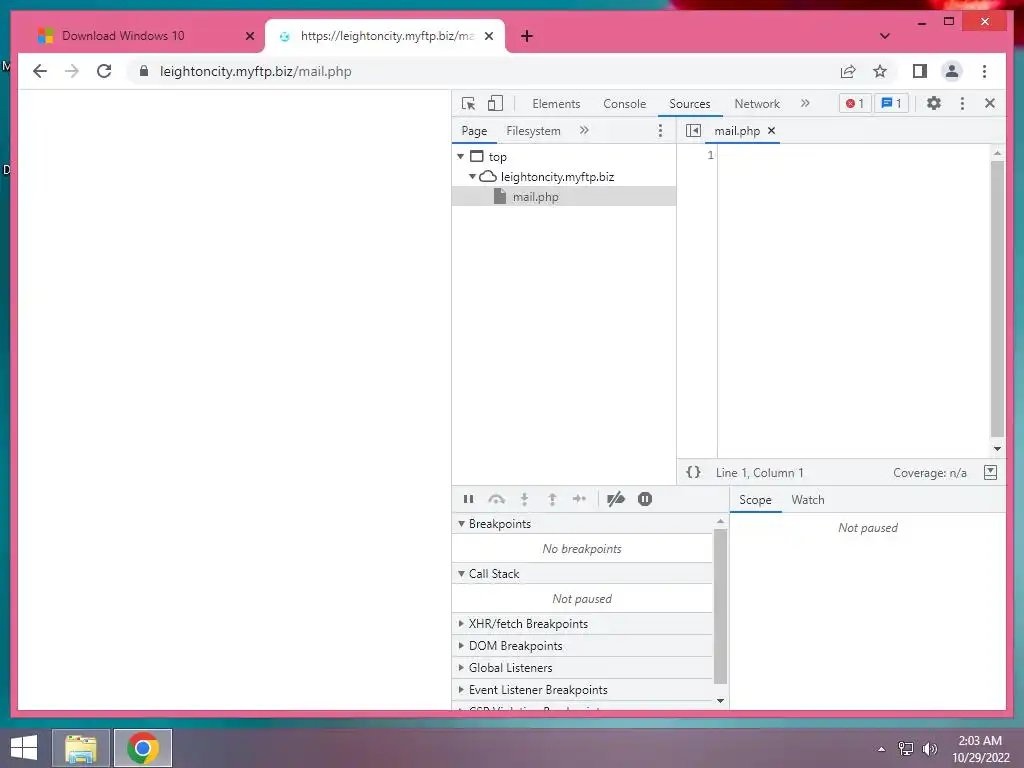Open Chrome's three-dot main menu

(984, 71)
